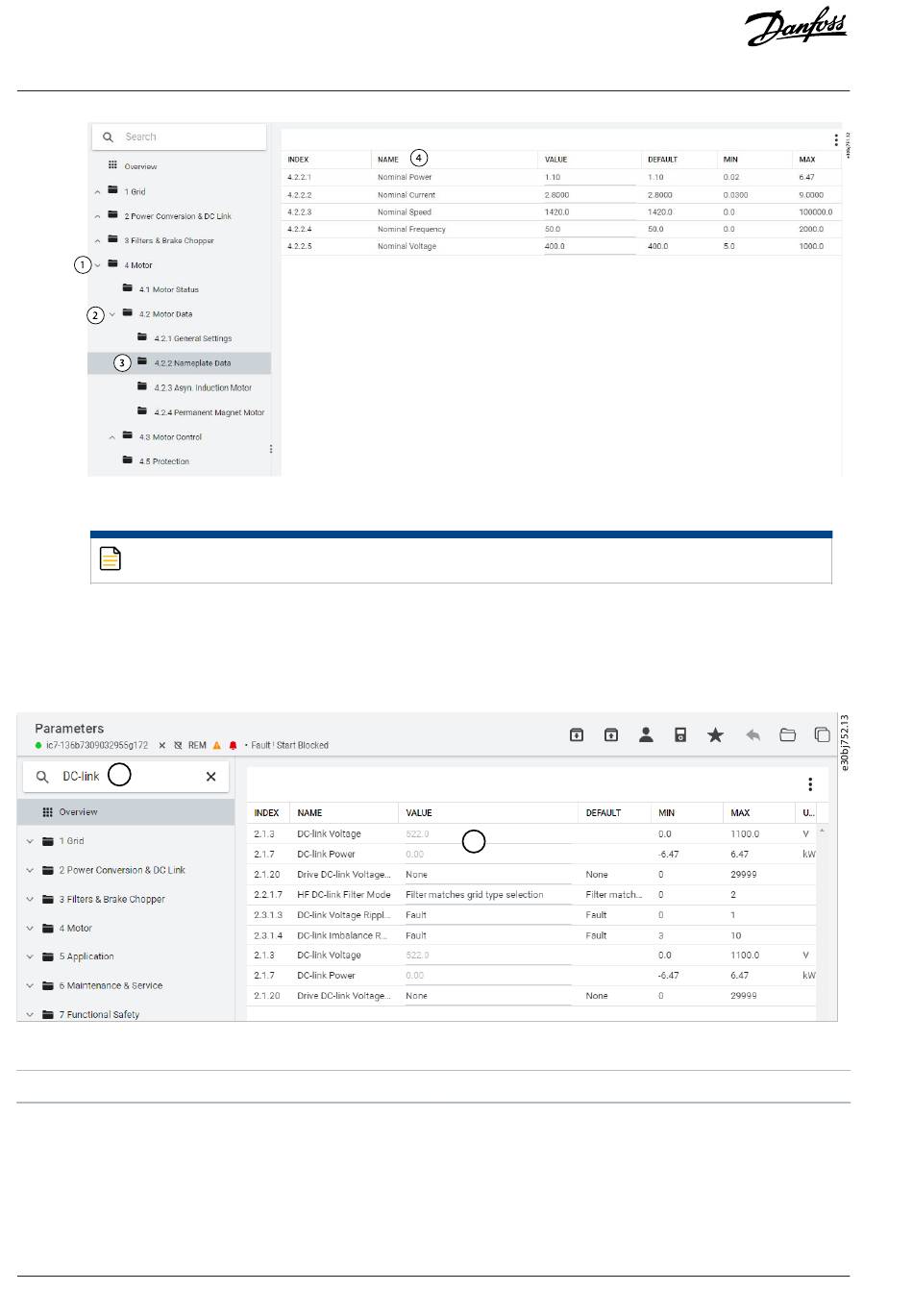The width and height of the screenshot is (913, 1316).
Task: Click the red alarm bell icon
Action: [x=233, y=745]
